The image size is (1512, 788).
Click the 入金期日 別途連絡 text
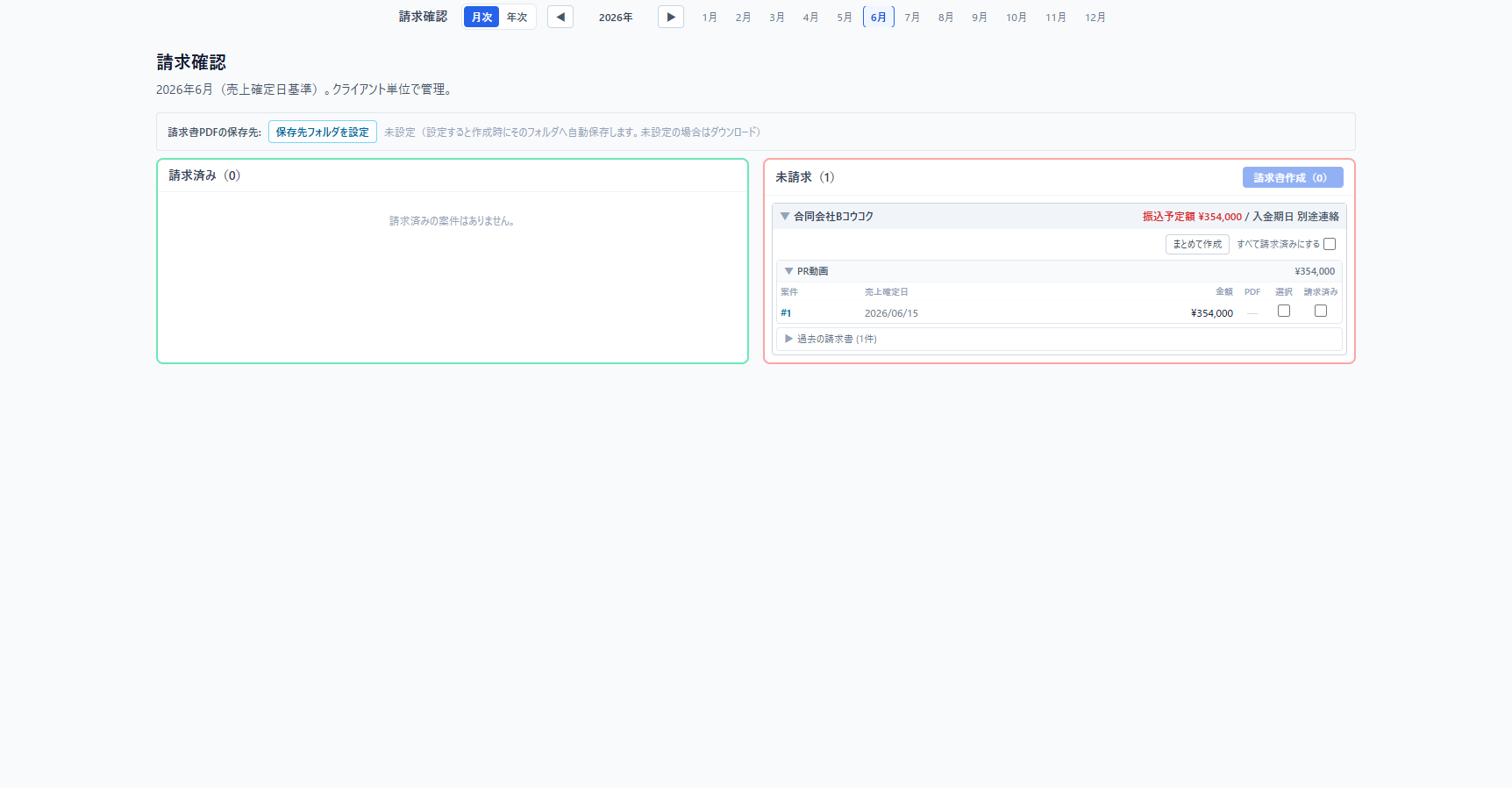click(x=1295, y=217)
